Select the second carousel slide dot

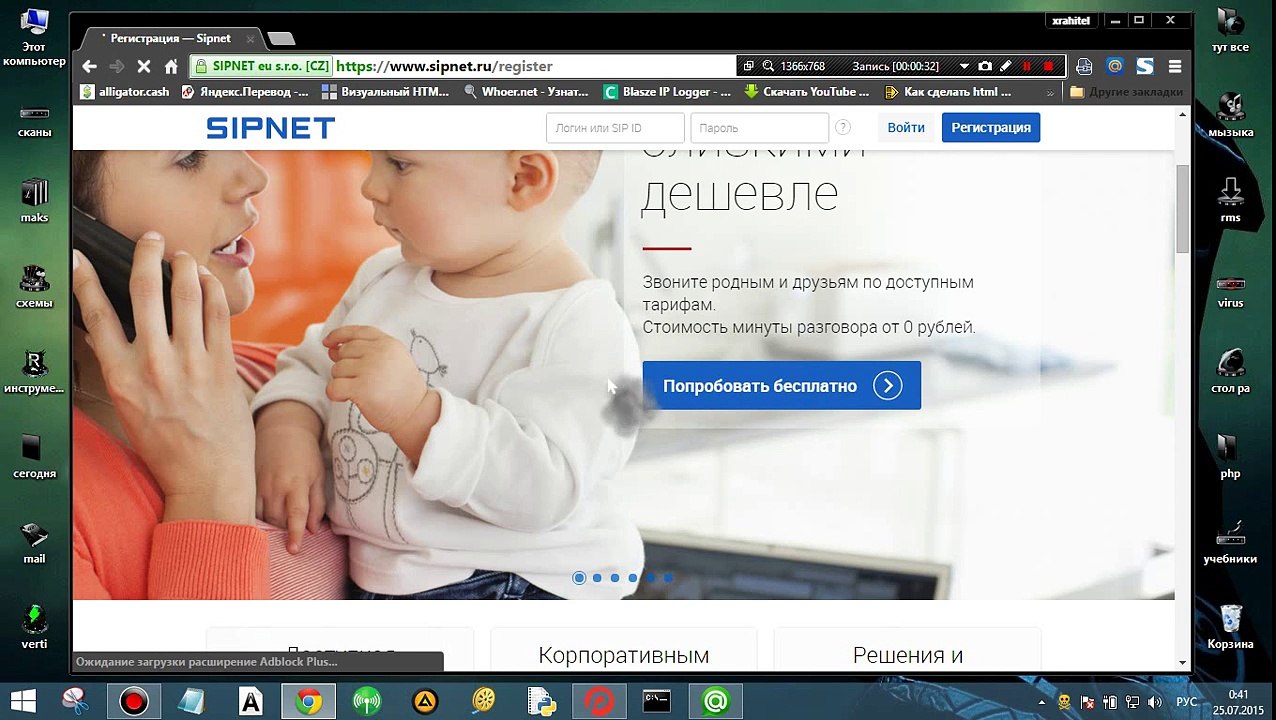(597, 578)
